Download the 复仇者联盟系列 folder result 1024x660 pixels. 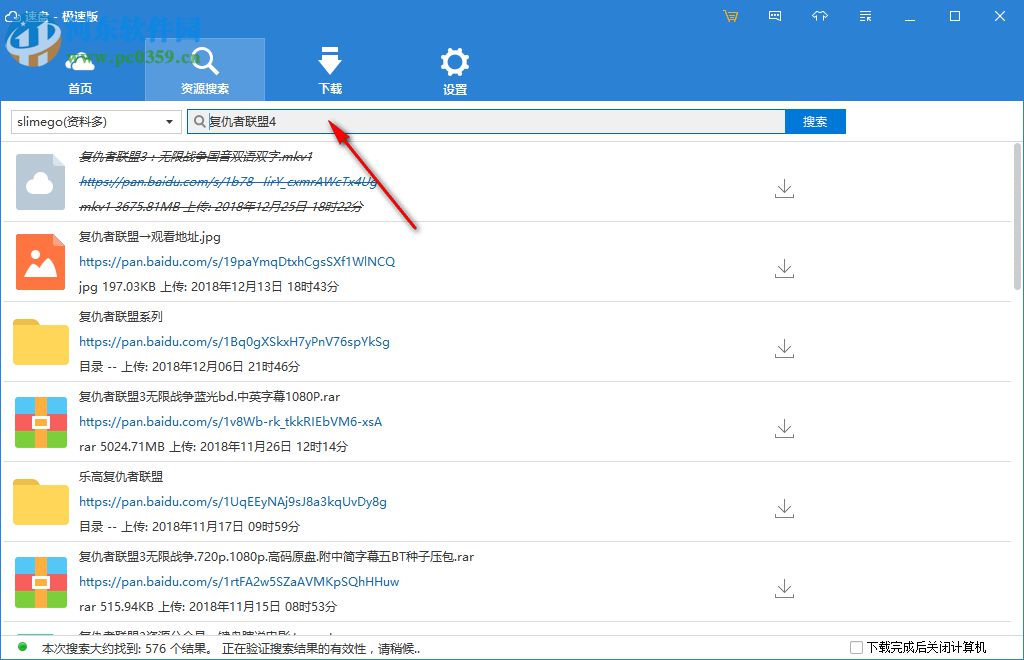coord(784,349)
